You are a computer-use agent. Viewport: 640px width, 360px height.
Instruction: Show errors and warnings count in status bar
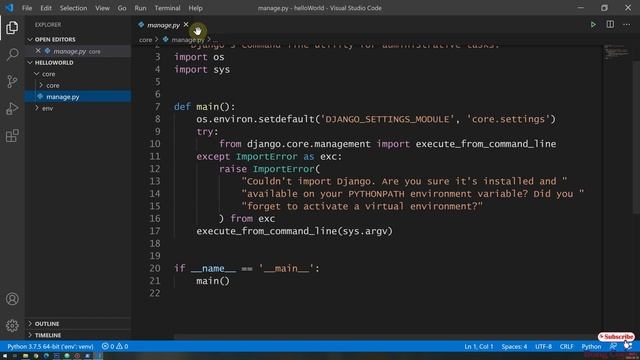115,346
